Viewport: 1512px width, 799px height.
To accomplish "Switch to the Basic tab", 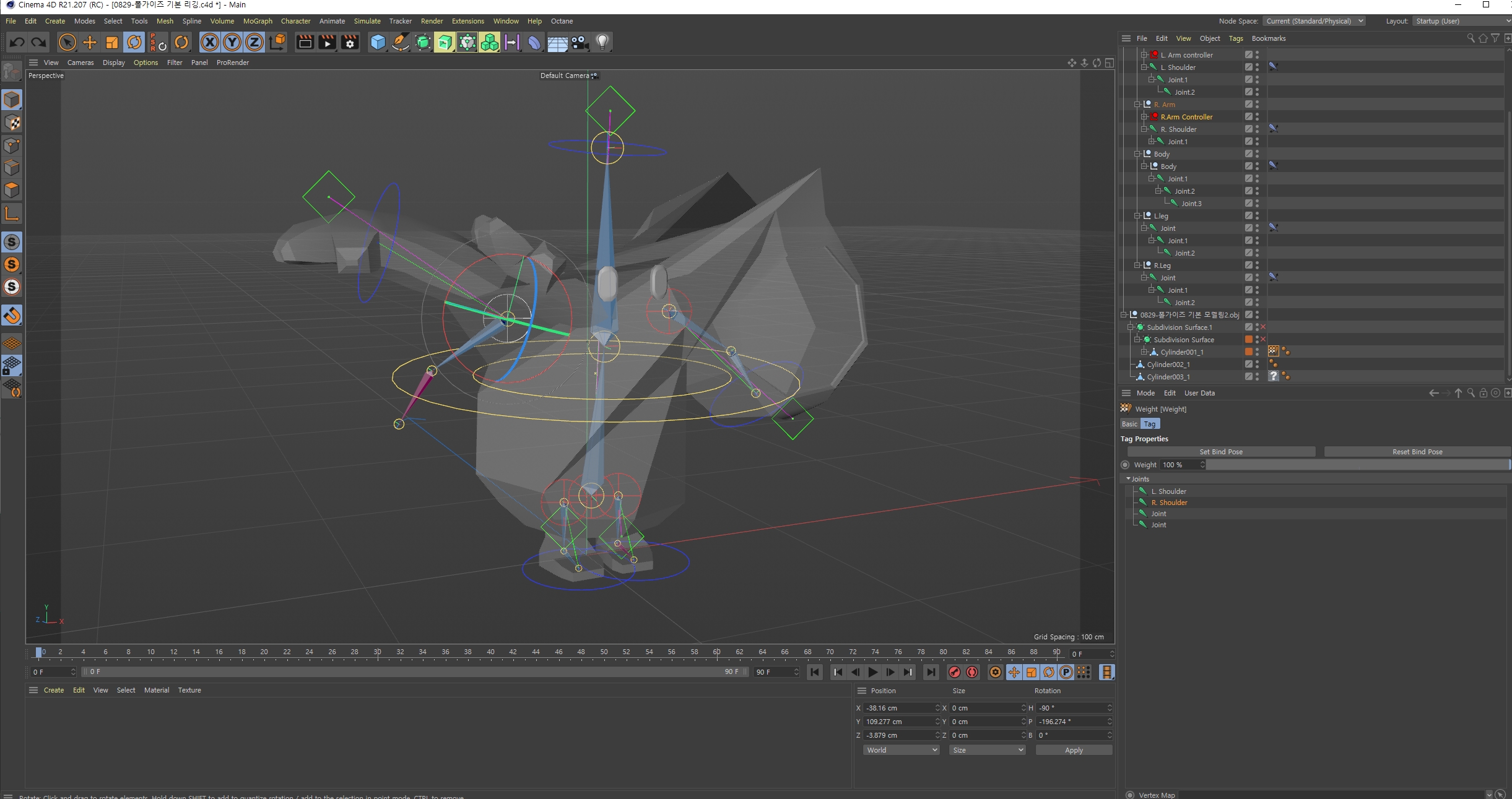I will click(x=1129, y=424).
